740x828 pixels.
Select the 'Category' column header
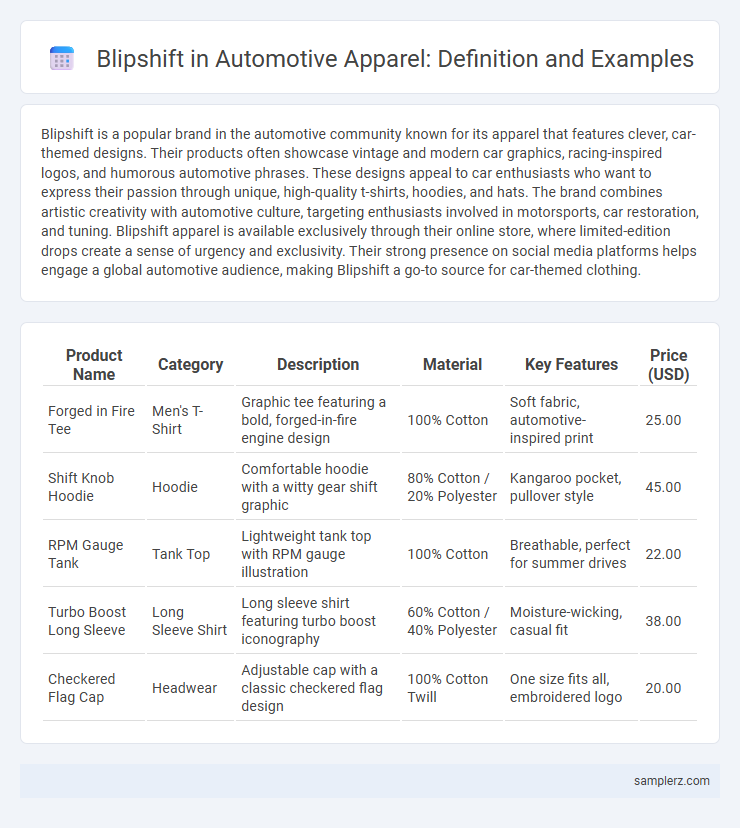190,364
